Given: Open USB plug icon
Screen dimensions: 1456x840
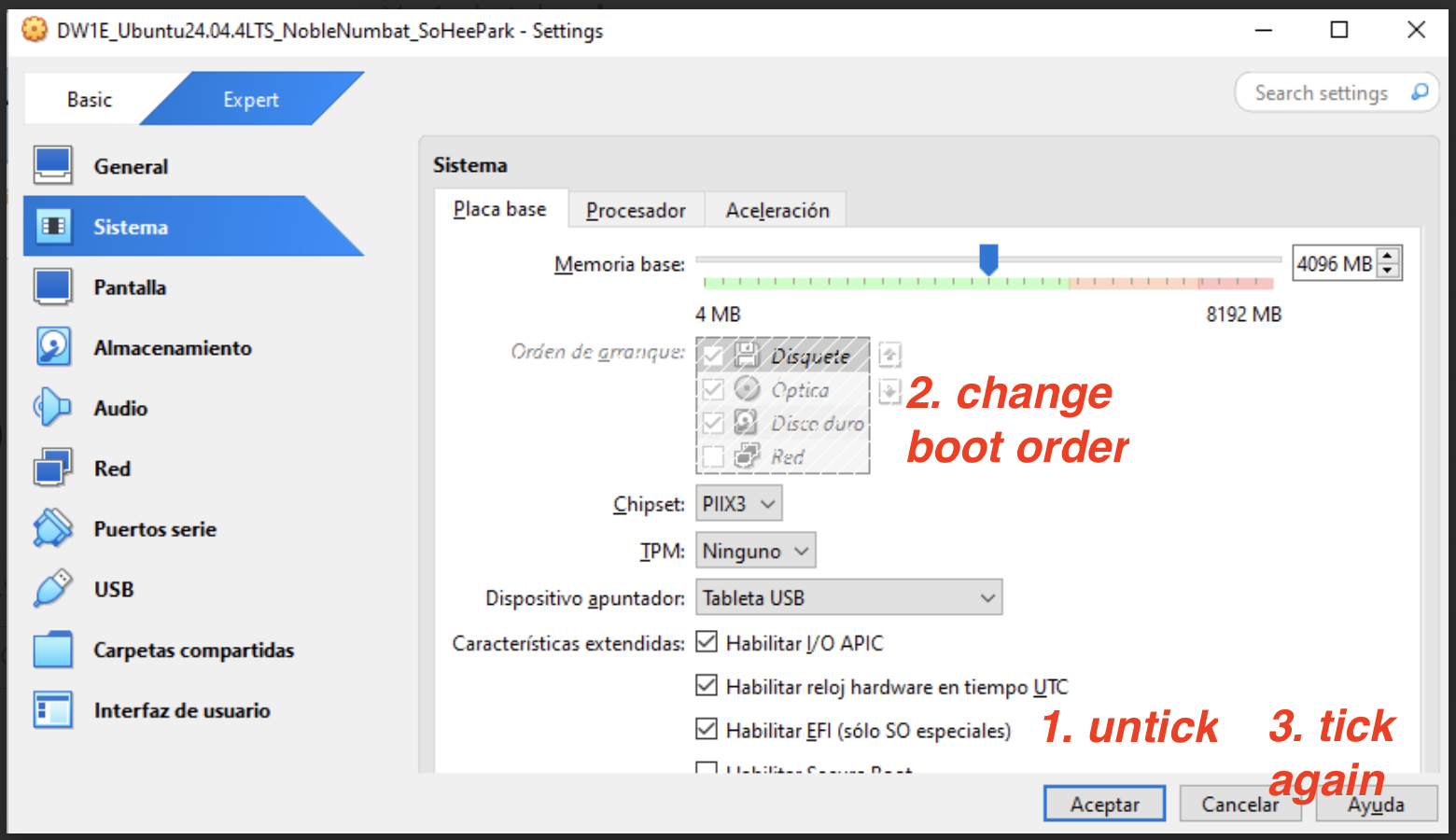Looking at the screenshot, I should click(53, 589).
